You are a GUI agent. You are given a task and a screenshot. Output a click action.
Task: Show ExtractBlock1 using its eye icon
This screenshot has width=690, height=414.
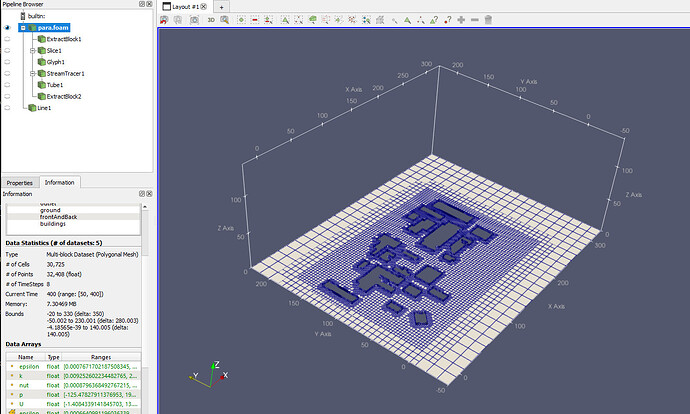[x=7, y=39]
